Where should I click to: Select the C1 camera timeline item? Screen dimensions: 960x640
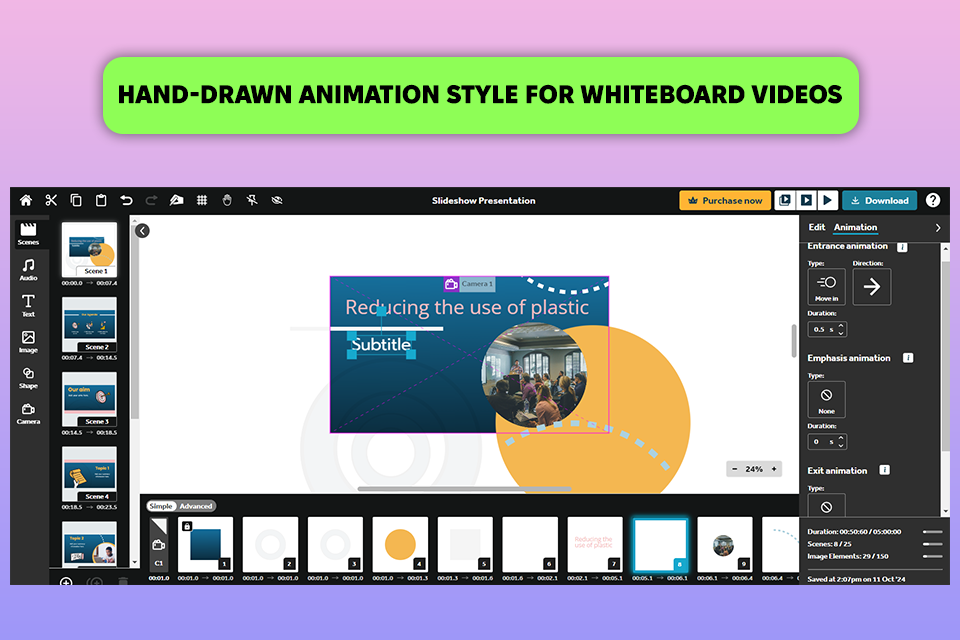tap(159, 544)
